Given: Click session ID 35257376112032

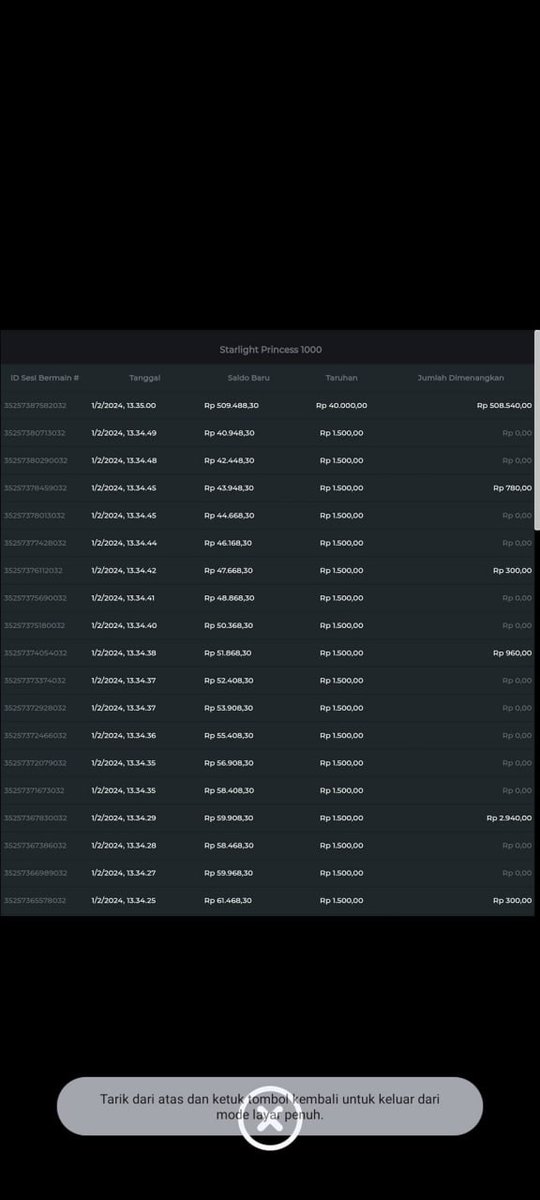Looking at the screenshot, I should coord(34,570).
